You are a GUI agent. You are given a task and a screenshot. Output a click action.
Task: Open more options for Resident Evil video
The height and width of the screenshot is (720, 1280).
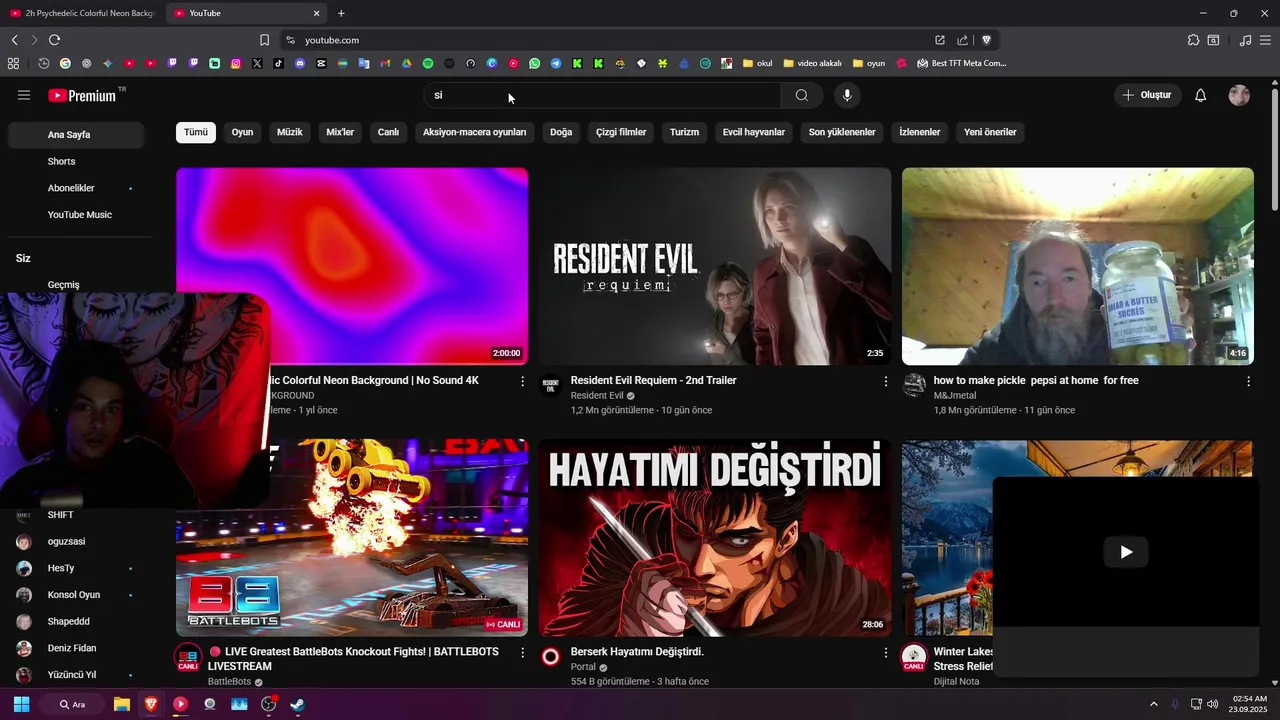[x=885, y=381]
